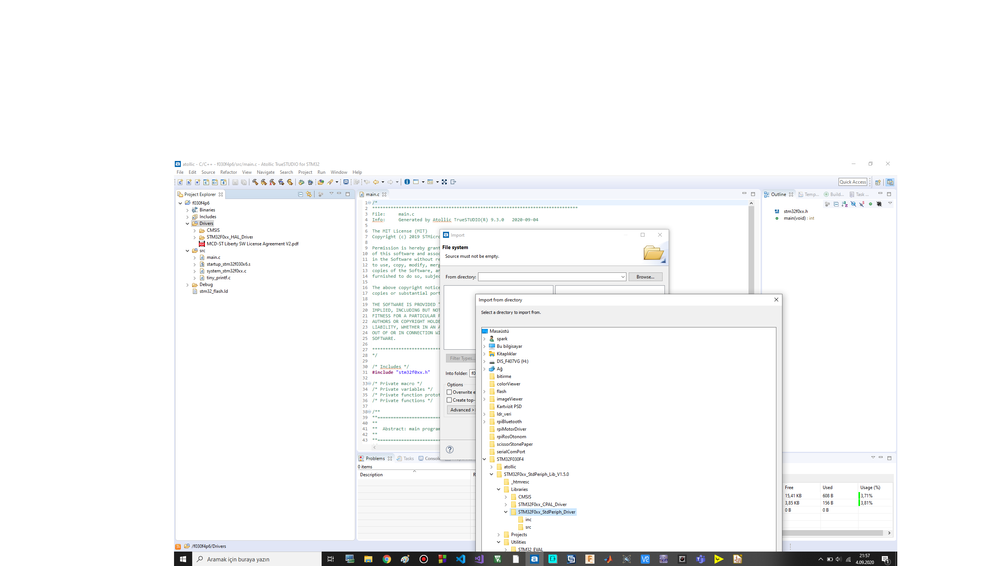
Task: Switch to the Problems tab
Action: pyautogui.click(x=375, y=458)
